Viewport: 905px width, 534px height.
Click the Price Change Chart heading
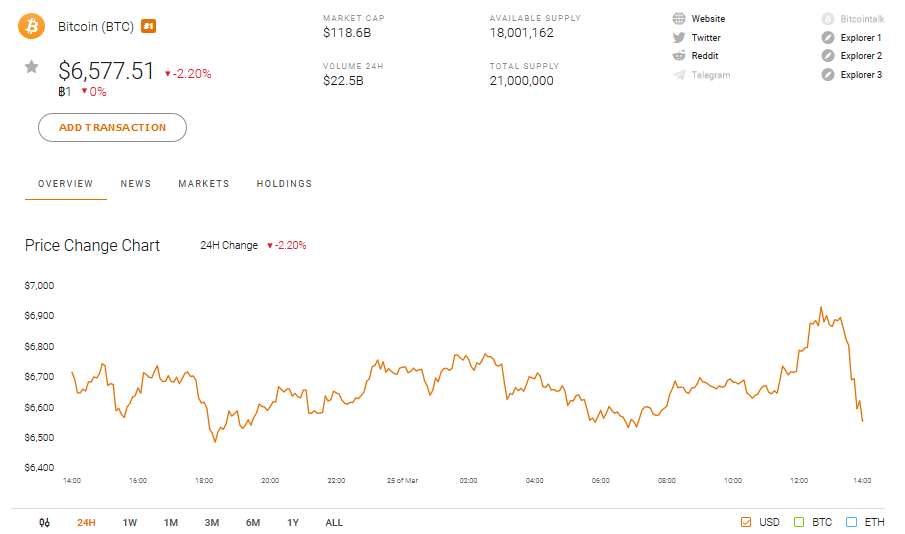(x=92, y=245)
